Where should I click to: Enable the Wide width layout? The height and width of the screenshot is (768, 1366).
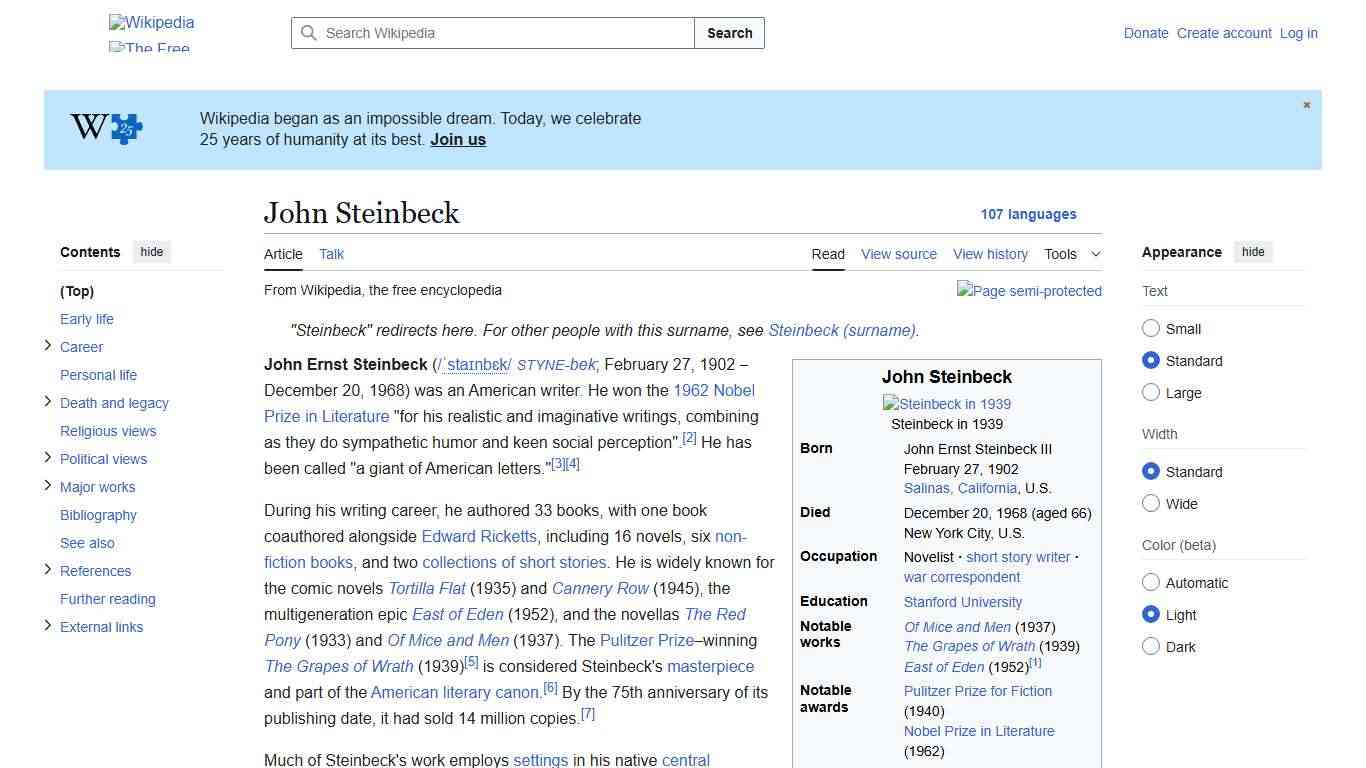tap(1151, 503)
